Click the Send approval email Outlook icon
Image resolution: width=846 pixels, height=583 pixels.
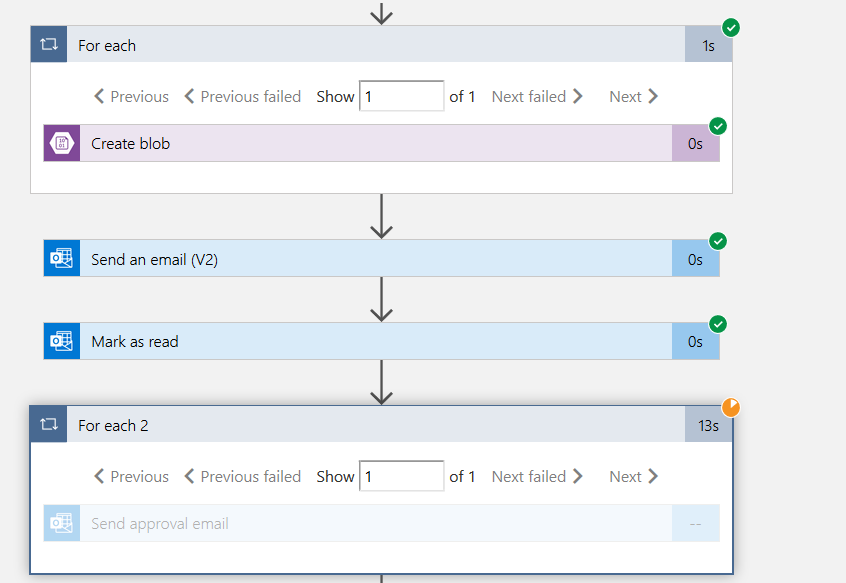click(62, 523)
